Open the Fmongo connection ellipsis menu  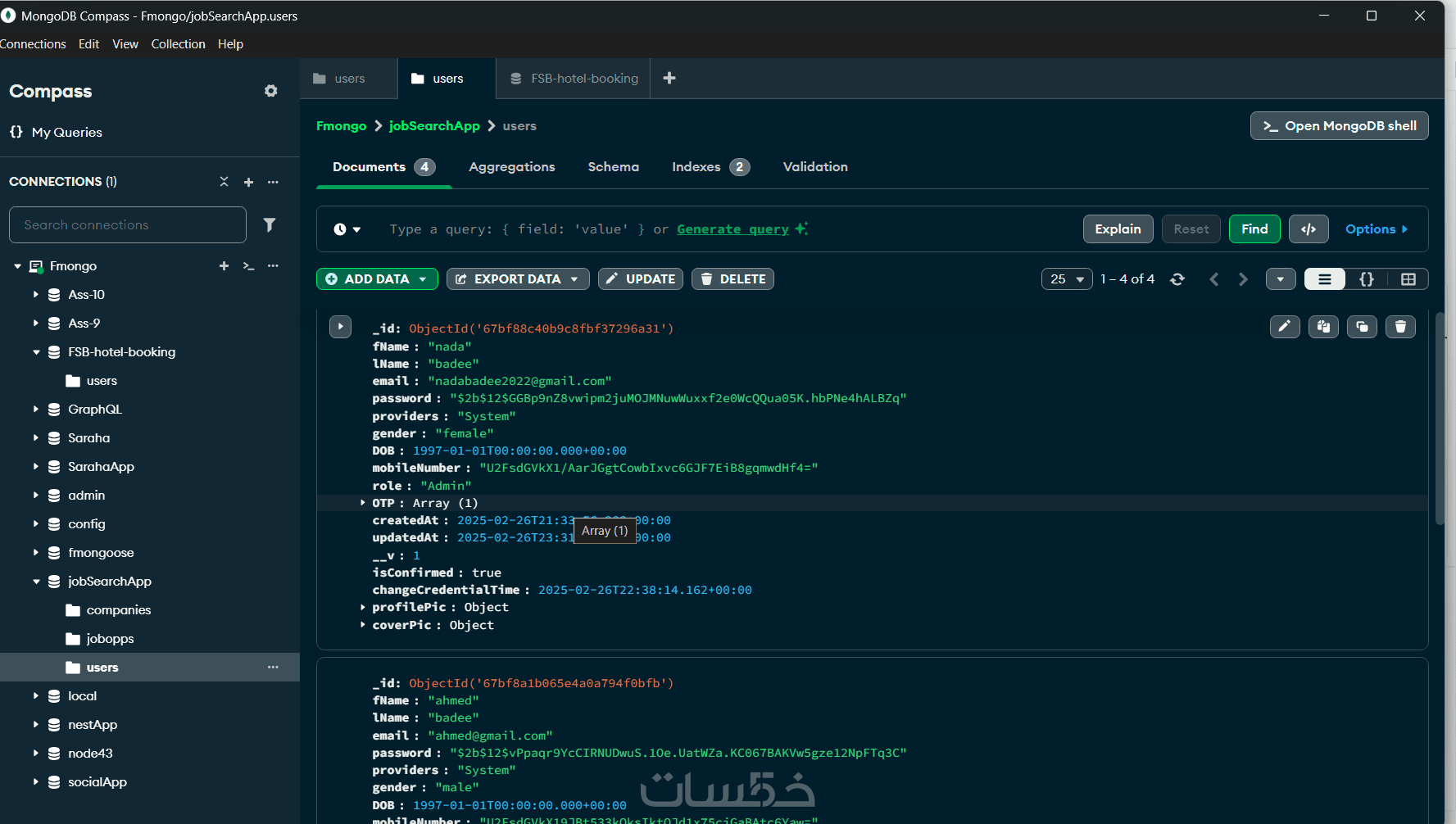pyautogui.click(x=273, y=265)
